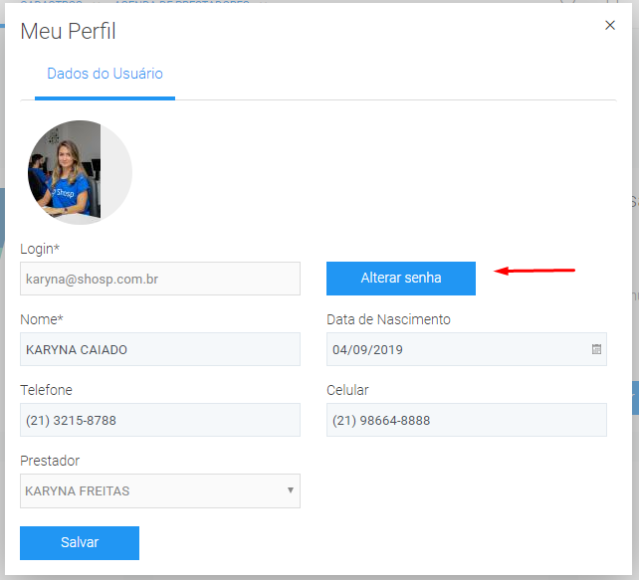The height and width of the screenshot is (580, 639).
Task: Click the Prestador label text
Action: [x=50, y=461]
